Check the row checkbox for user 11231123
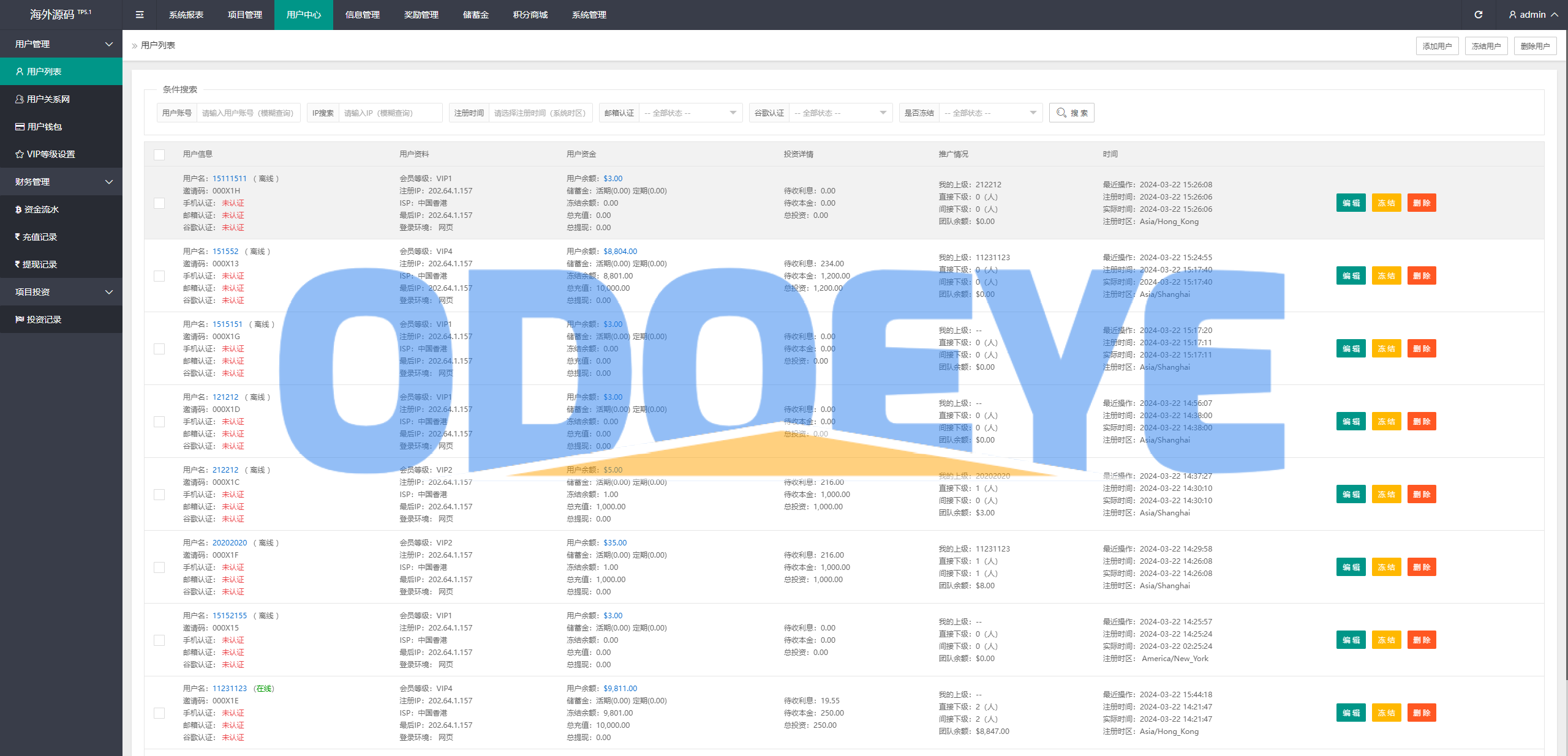1568x756 pixels. pyautogui.click(x=159, y=713)
